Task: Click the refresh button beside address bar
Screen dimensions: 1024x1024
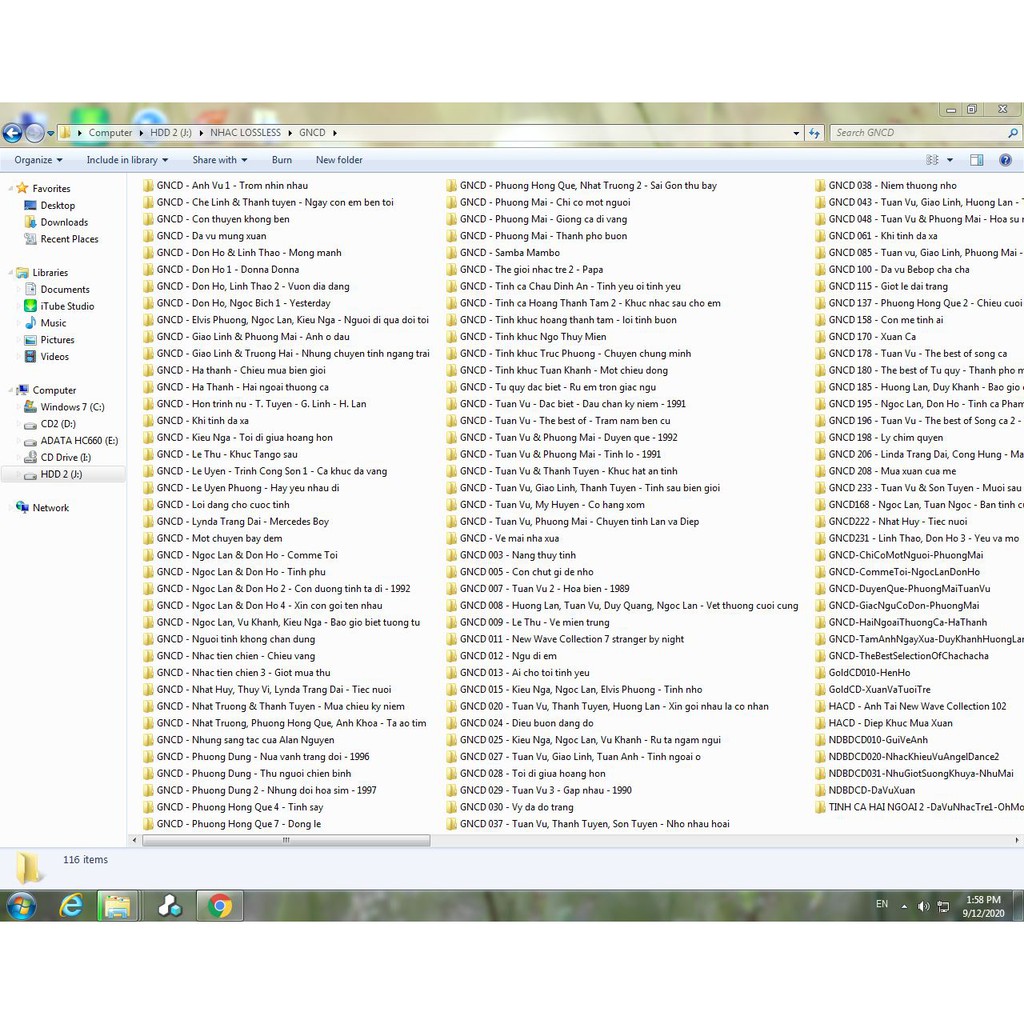Action: (814, 133)
